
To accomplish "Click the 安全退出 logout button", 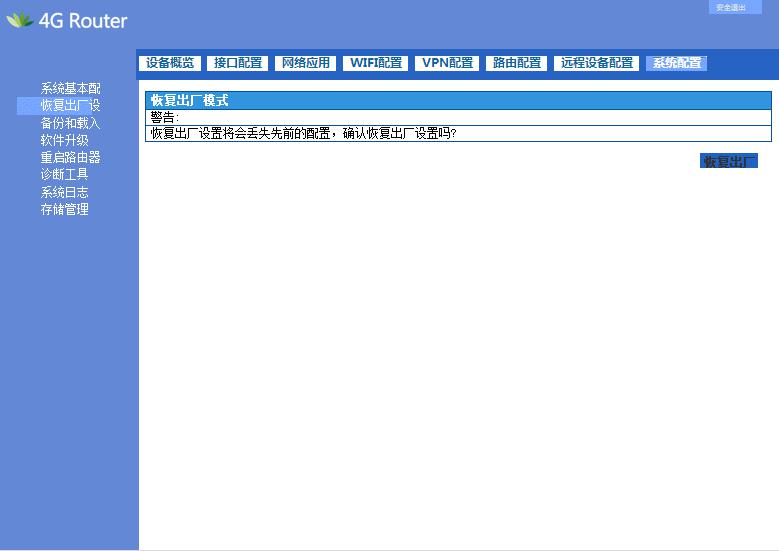I will coord(730,8).
